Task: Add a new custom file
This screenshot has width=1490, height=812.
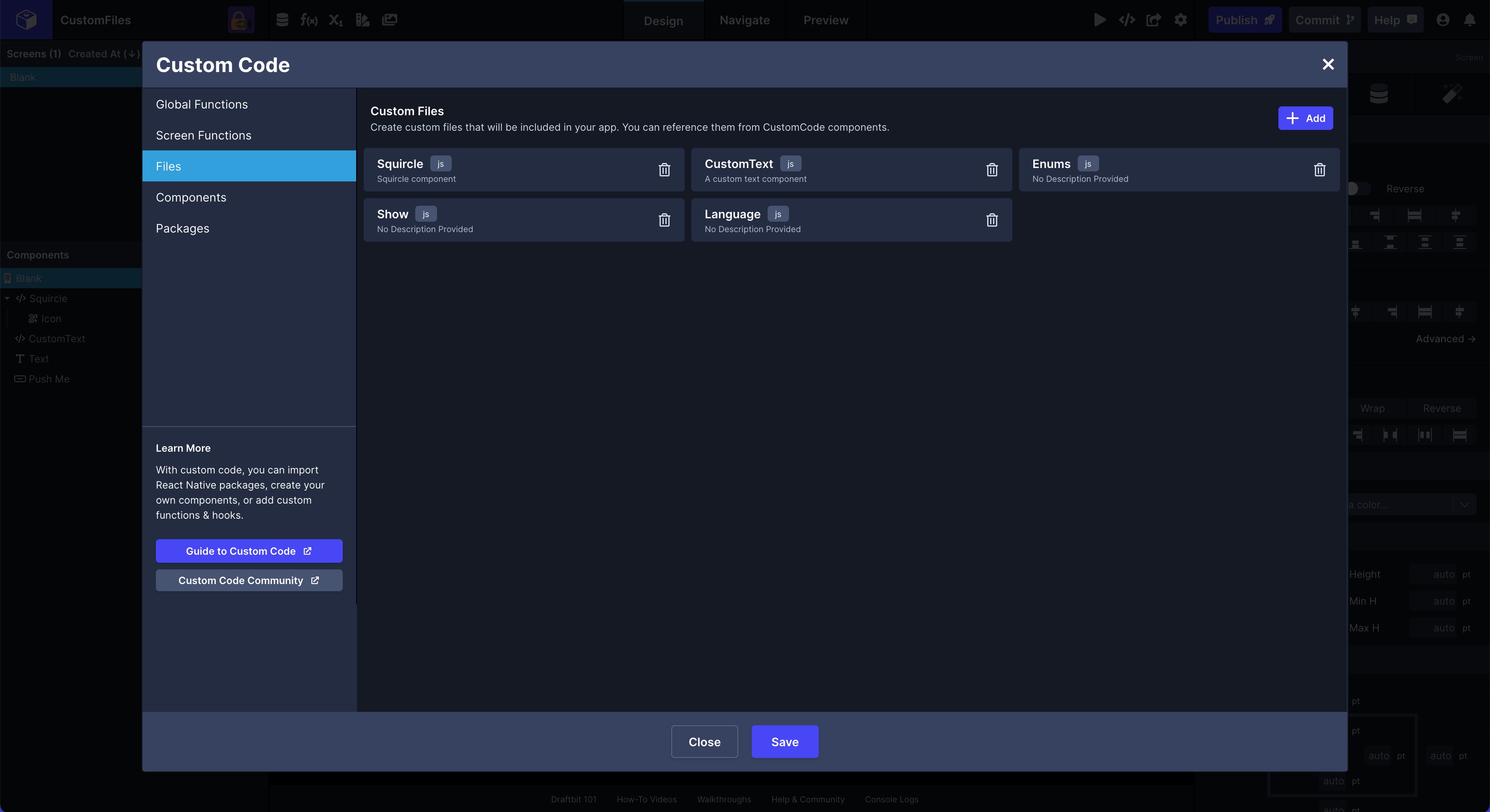Action: tap(1306, 118)
